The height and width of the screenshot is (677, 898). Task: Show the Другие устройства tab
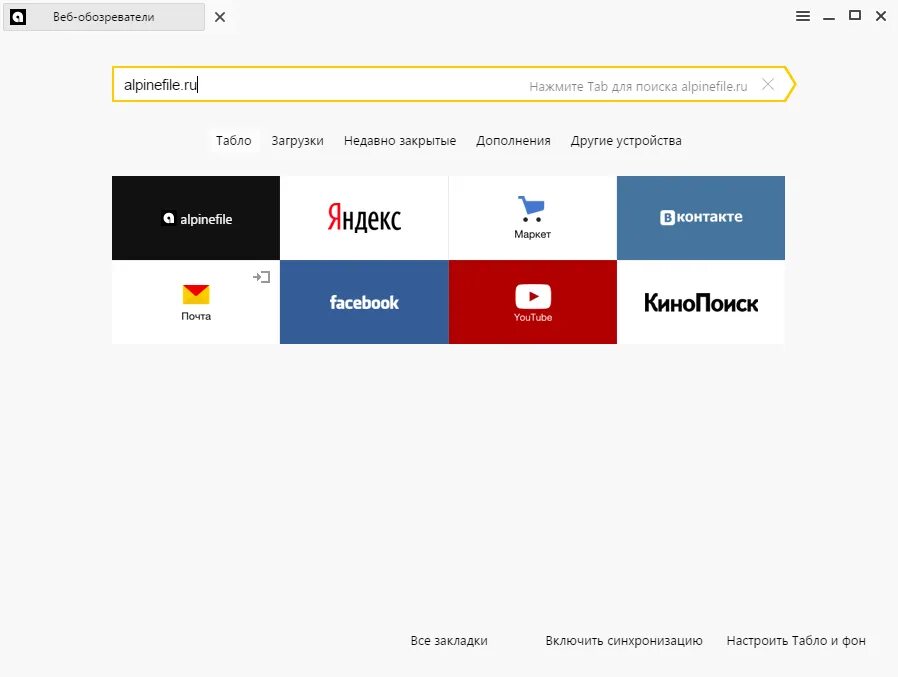click(x=626, y=141)
